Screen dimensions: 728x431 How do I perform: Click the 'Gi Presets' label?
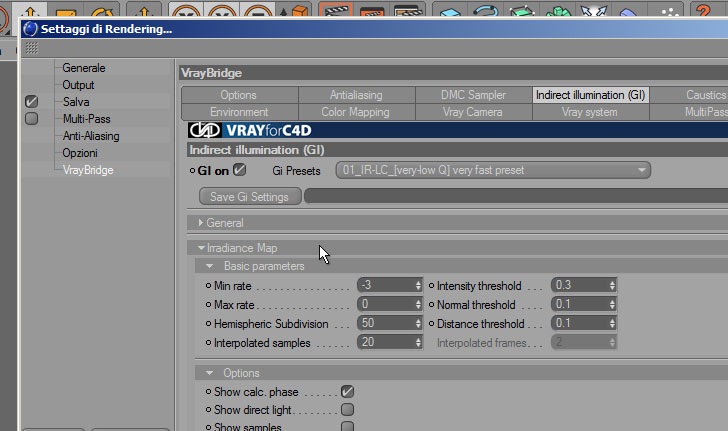pos(296,171)
